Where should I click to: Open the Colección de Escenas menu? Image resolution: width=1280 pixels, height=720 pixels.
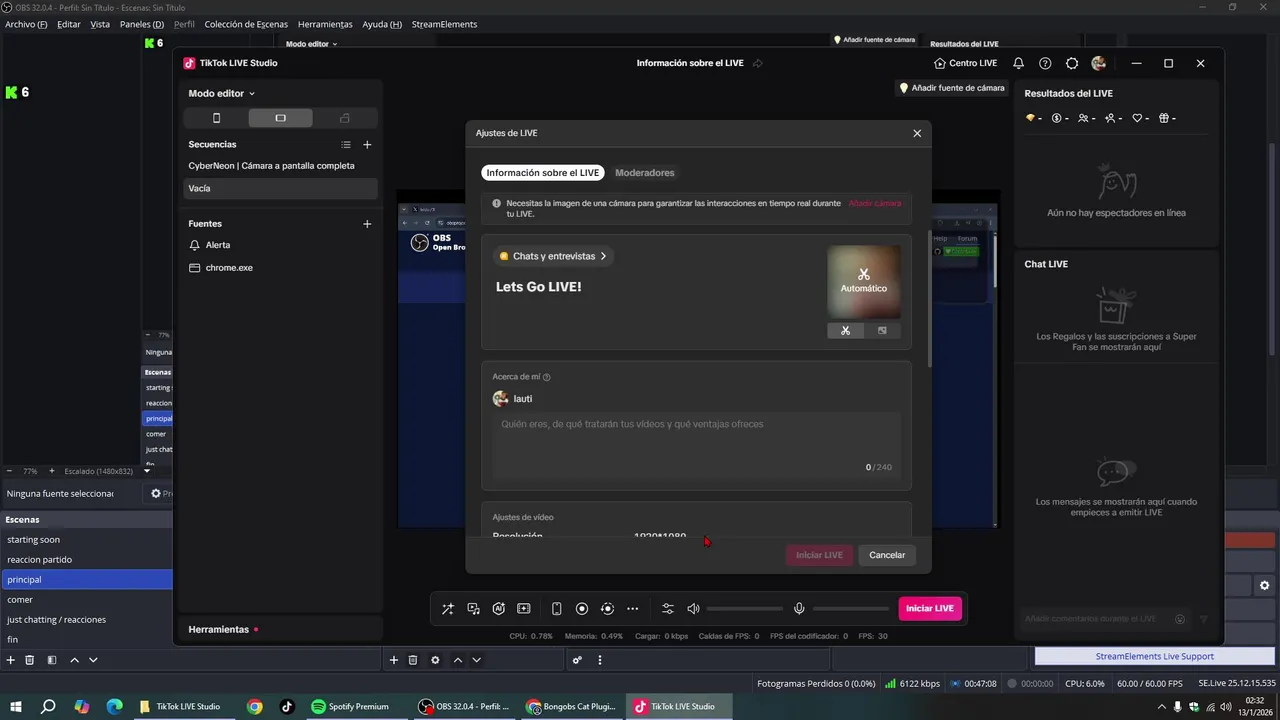pos(246,24)
